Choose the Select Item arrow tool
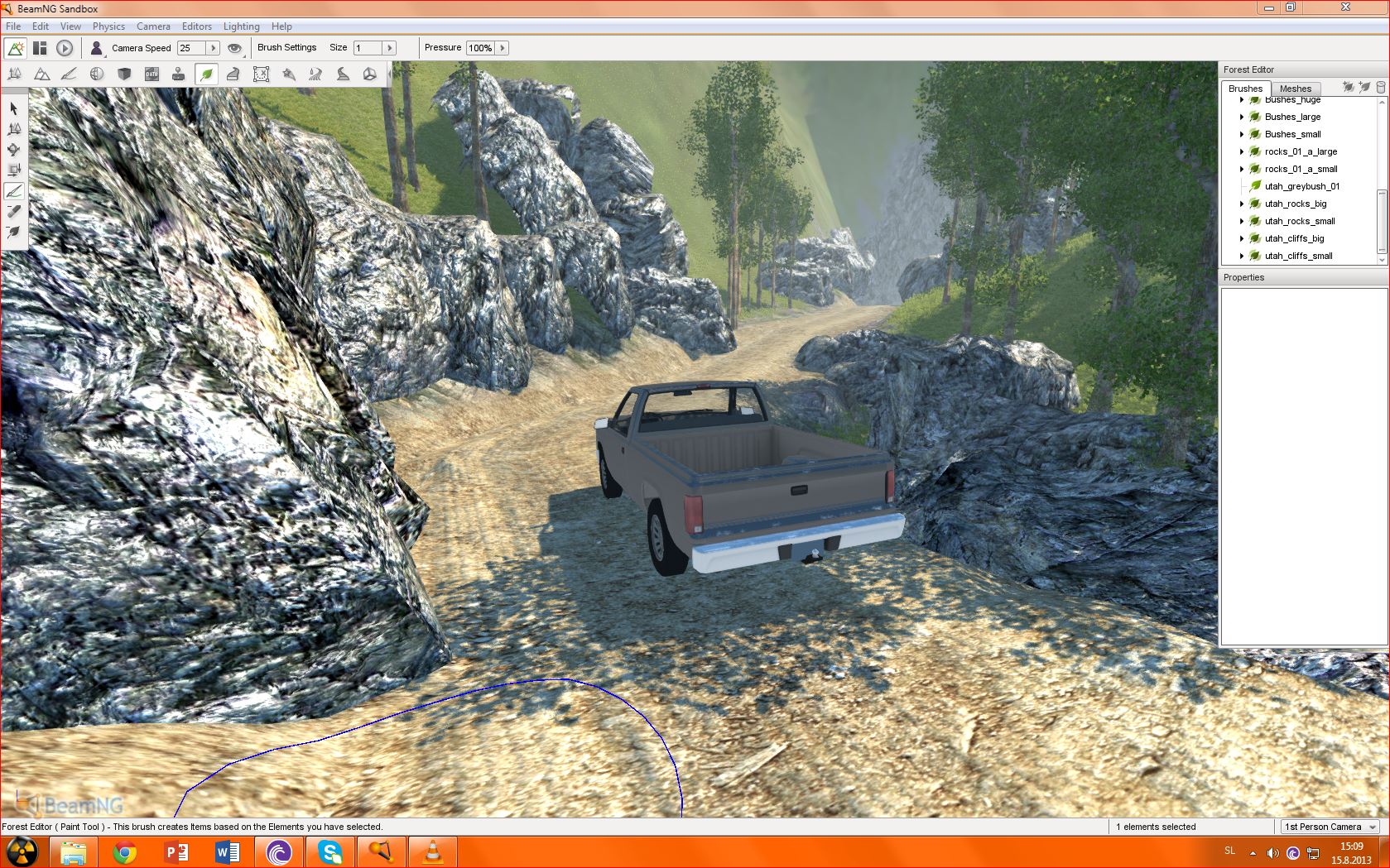This screenshot has width=1390, height=868. click(x=14, y=108)
